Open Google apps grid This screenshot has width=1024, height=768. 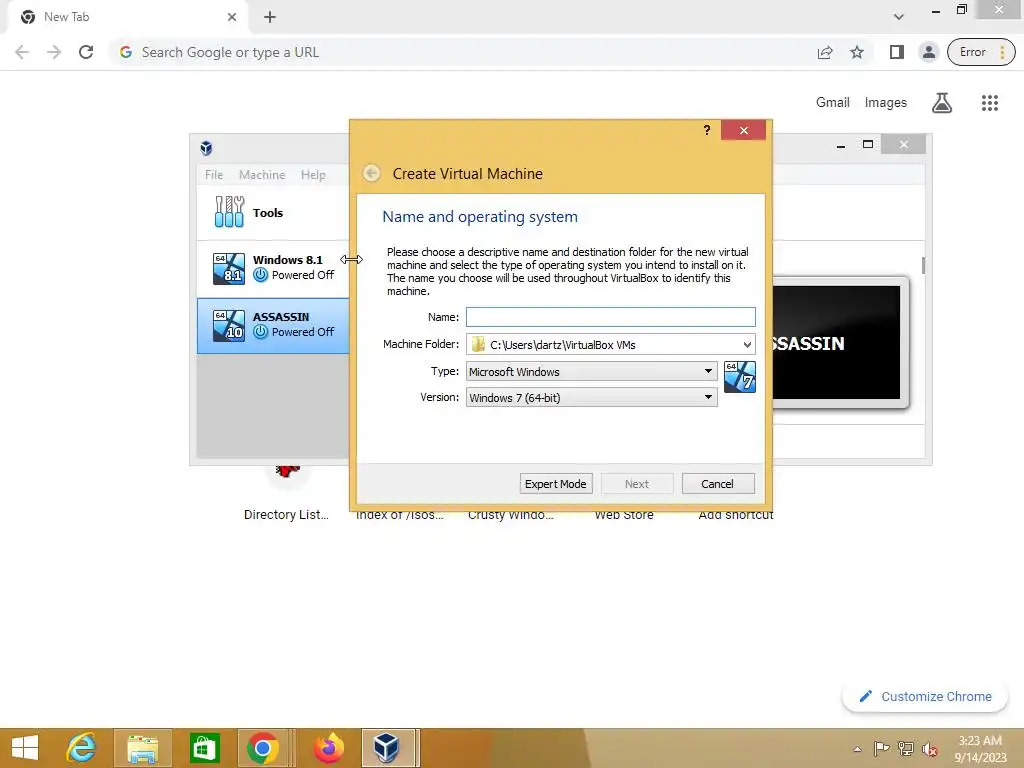[x=989, y=103]
